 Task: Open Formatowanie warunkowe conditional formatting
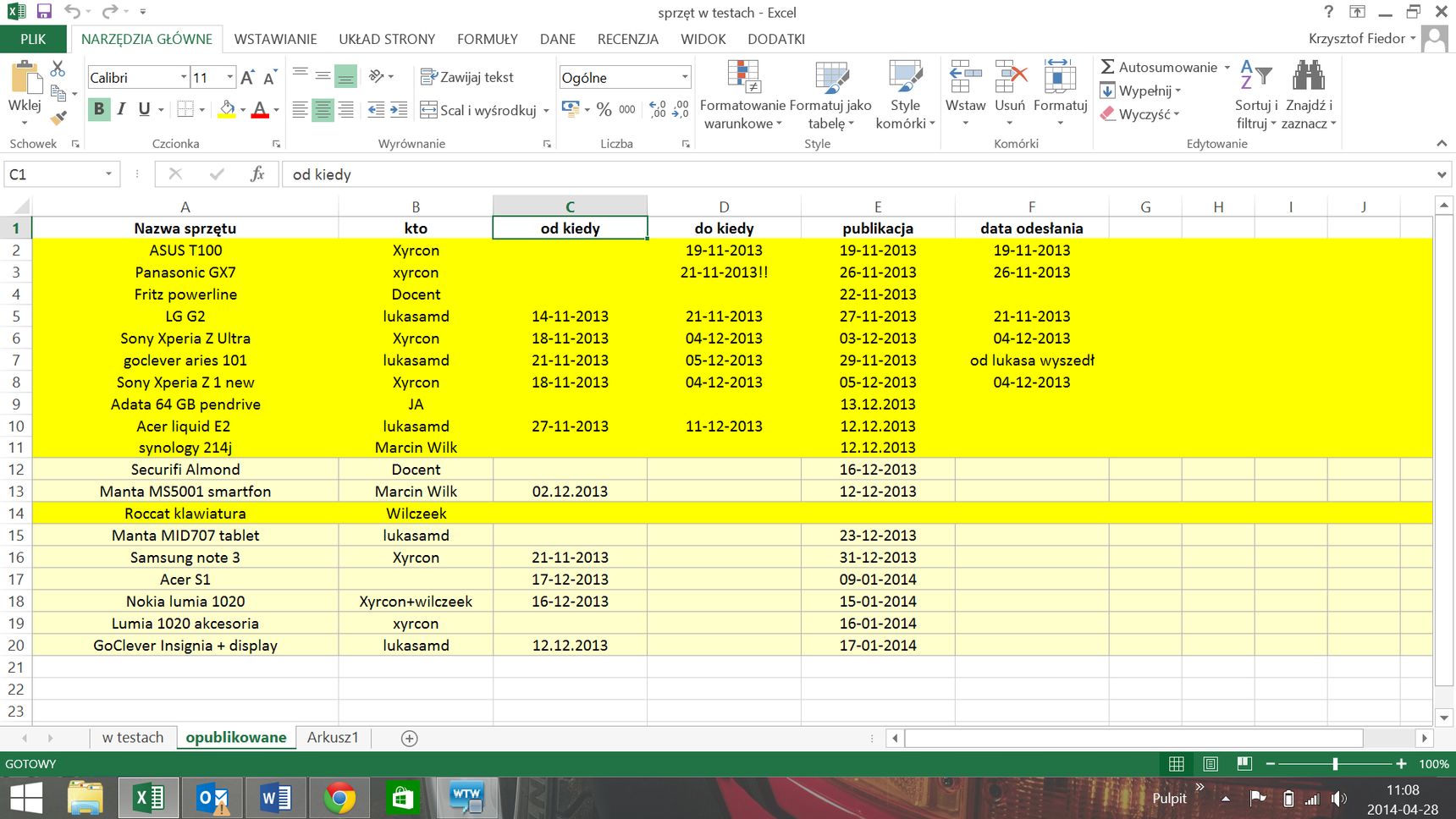[742, 95]
